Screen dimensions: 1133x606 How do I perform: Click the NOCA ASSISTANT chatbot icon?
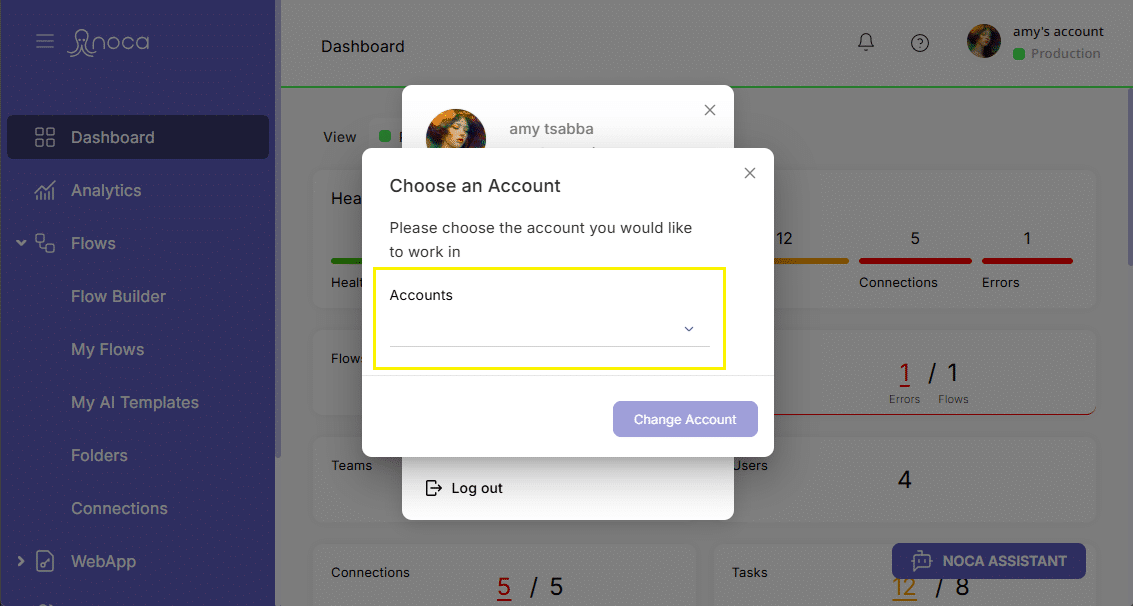pyautogui.click(x=921, y=561)
